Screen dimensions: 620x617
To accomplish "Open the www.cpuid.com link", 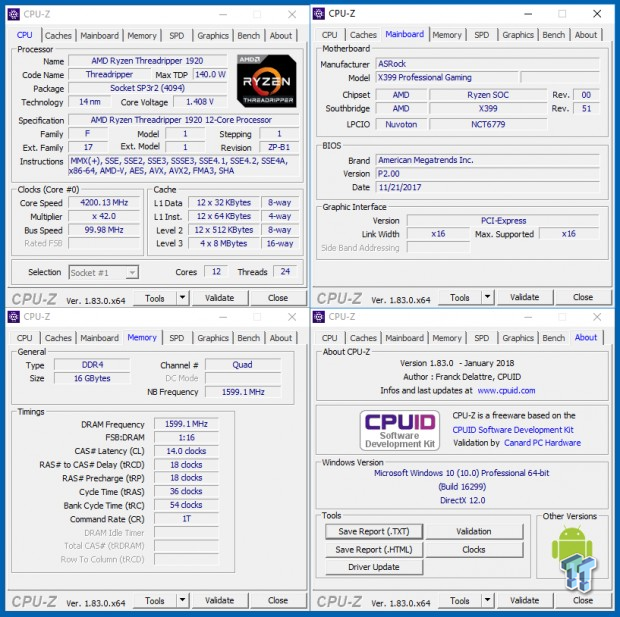I will click(x=506, y=391).
